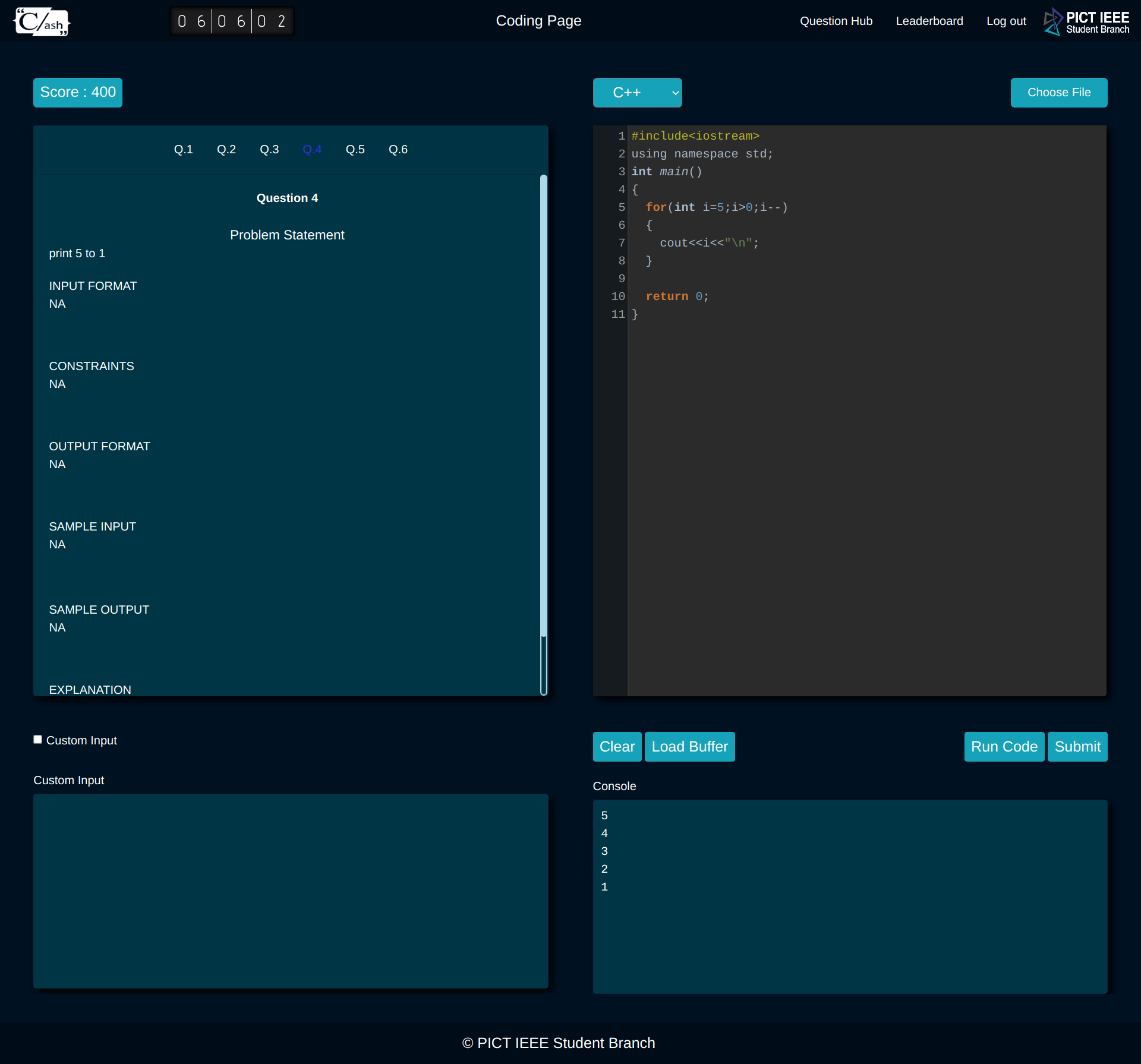The image size is (1141, 1064).
Task: Open the Question Hub link
Action: tap(836, 21)
